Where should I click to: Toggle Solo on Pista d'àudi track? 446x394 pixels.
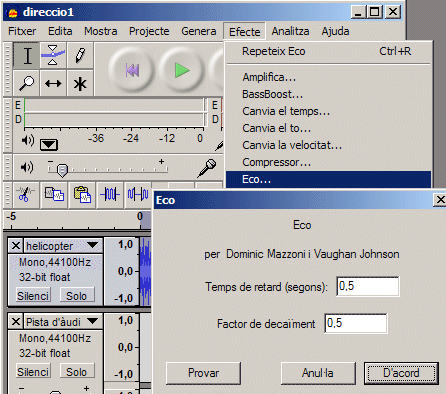(77, 372)
